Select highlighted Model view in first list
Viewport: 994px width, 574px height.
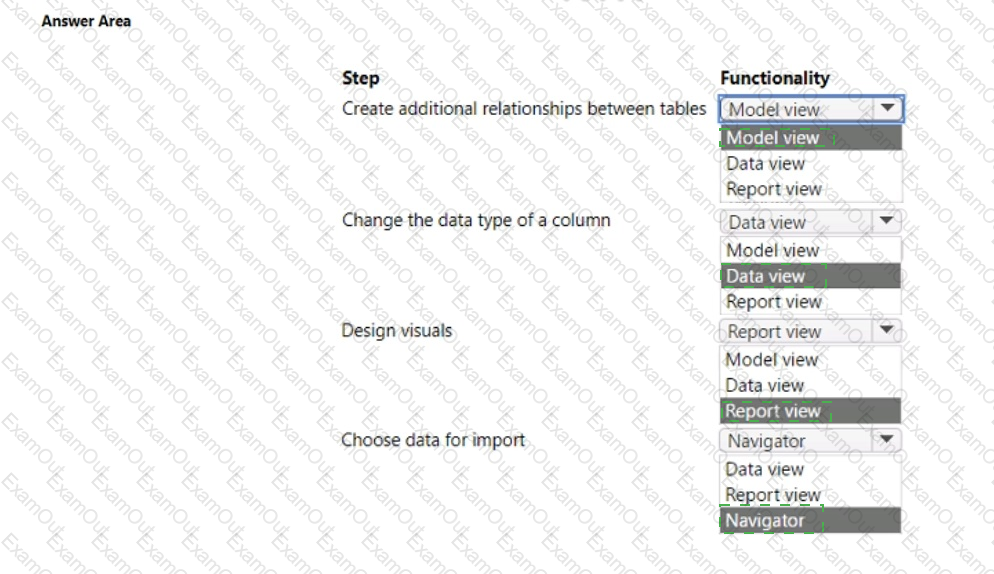pyautogui.click(x=810, y=138)
